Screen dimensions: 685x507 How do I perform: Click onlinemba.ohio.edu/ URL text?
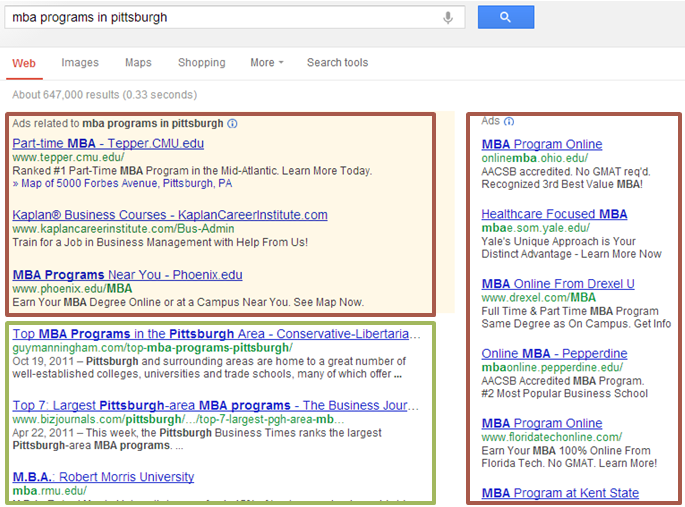pyautogui.click(x=535, y=158)
